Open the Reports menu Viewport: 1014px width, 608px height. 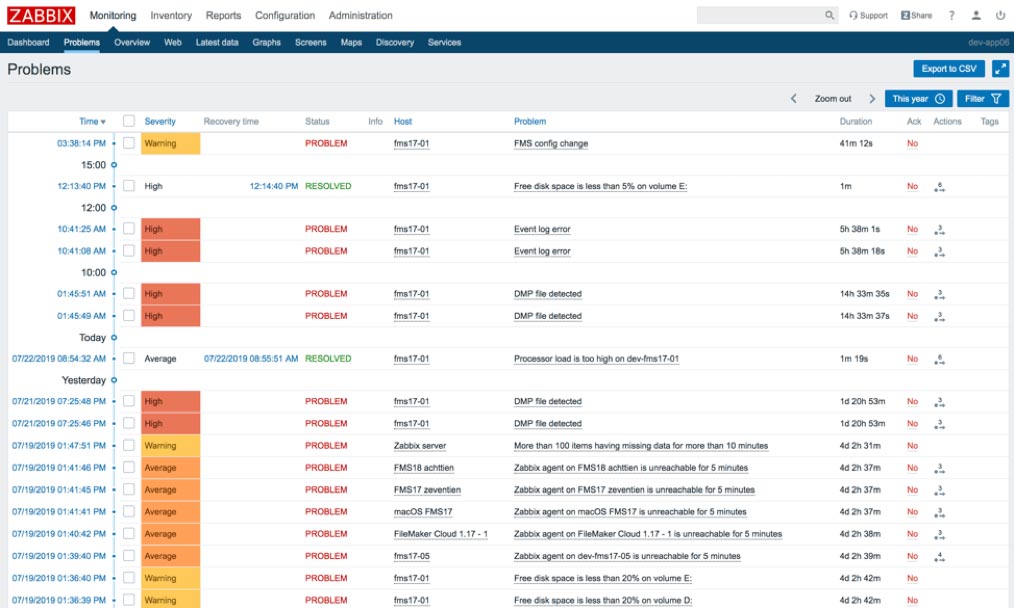click(223, 15)
